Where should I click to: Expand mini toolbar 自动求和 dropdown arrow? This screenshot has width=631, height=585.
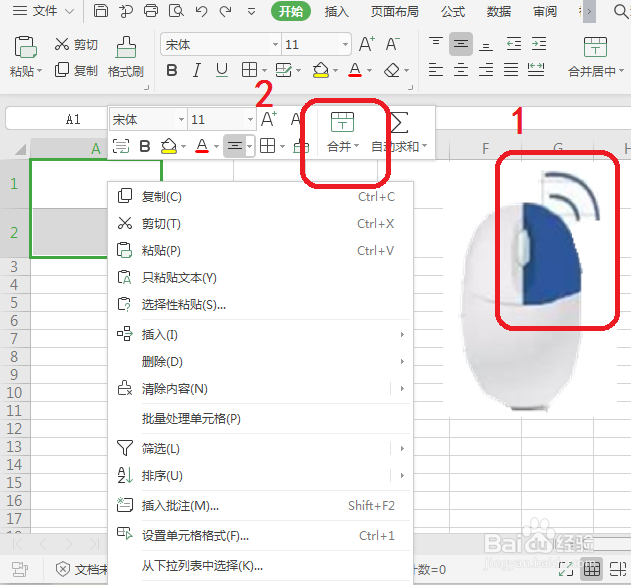click(x=425, y=146)
